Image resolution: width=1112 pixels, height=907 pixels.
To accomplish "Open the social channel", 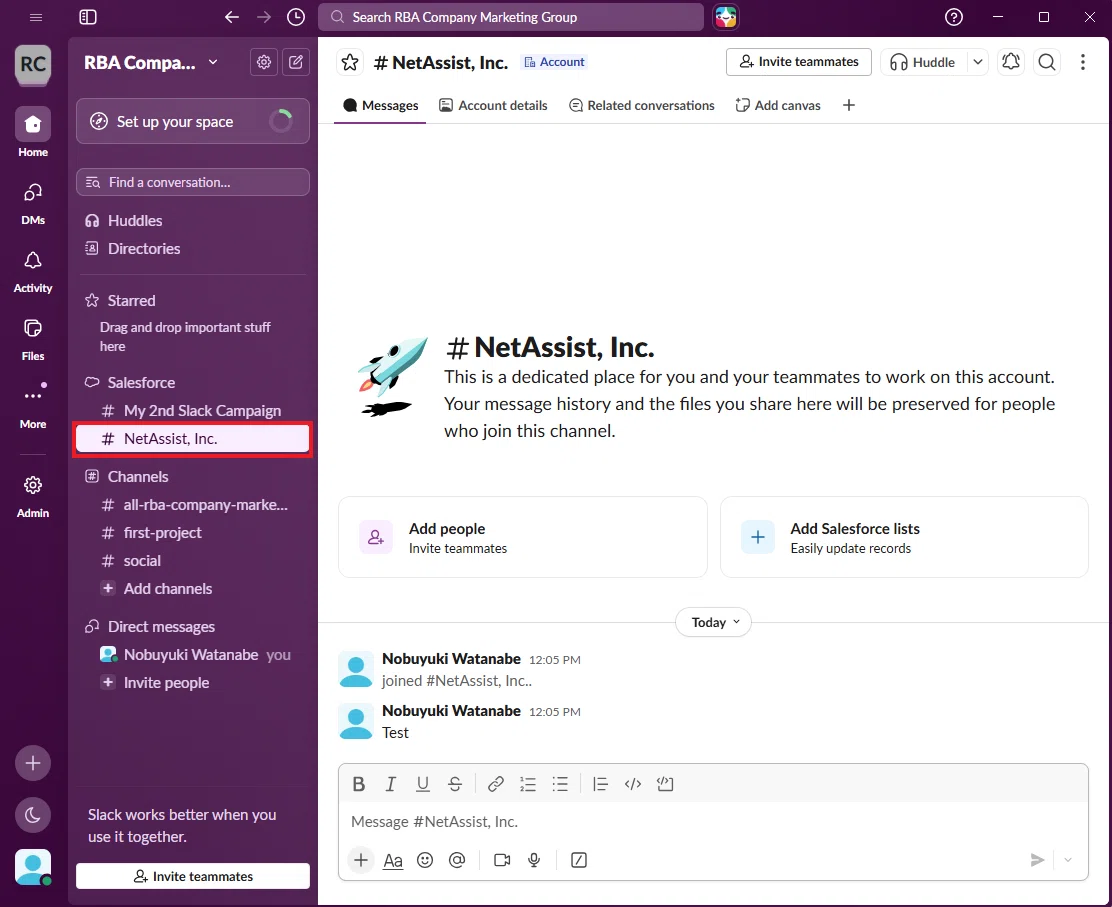I will pyautogui.click(x=193, y=561).
